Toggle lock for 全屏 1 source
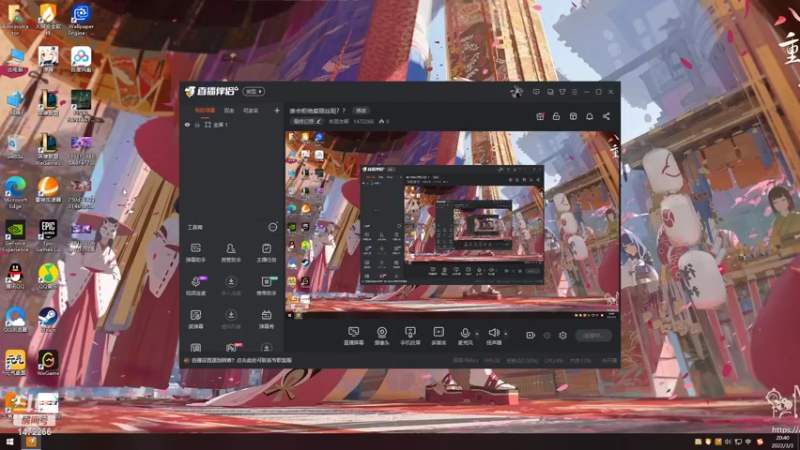The image size is (800, 450). [197, 124]
